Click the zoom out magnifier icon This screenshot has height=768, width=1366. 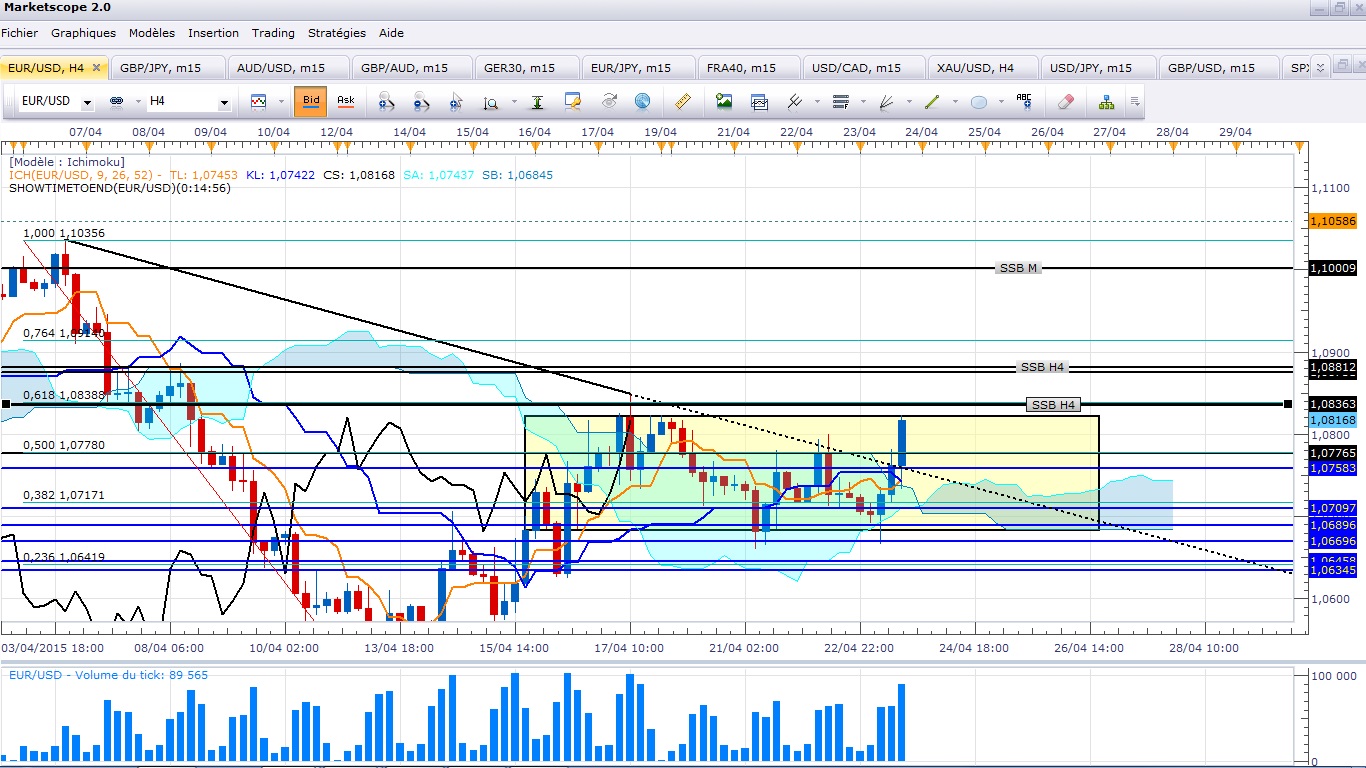[421, 102]
